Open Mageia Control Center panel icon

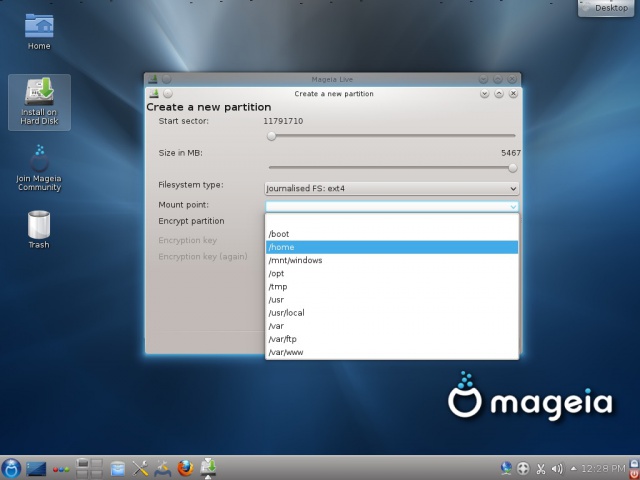tap(162, 469)
